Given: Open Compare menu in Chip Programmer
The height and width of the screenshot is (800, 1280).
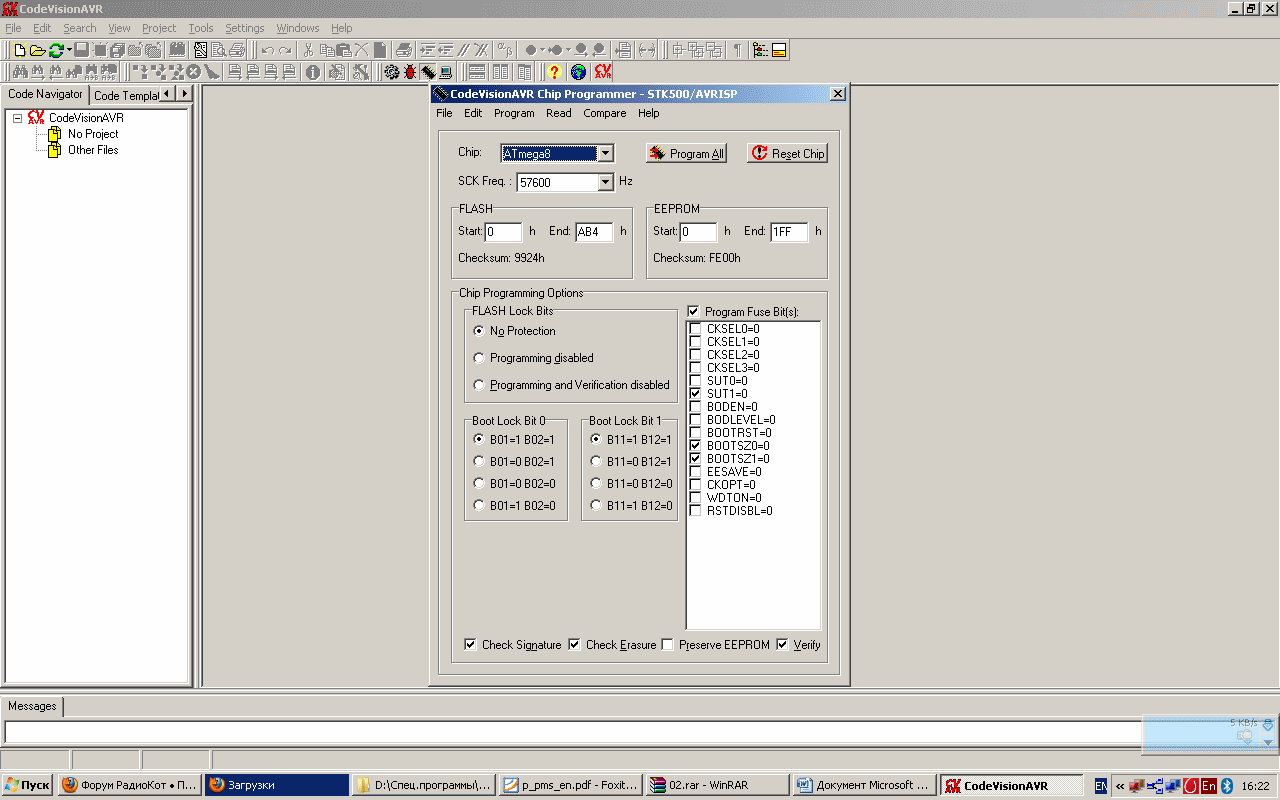Looking at the screenshot, I should coord(605,113).
